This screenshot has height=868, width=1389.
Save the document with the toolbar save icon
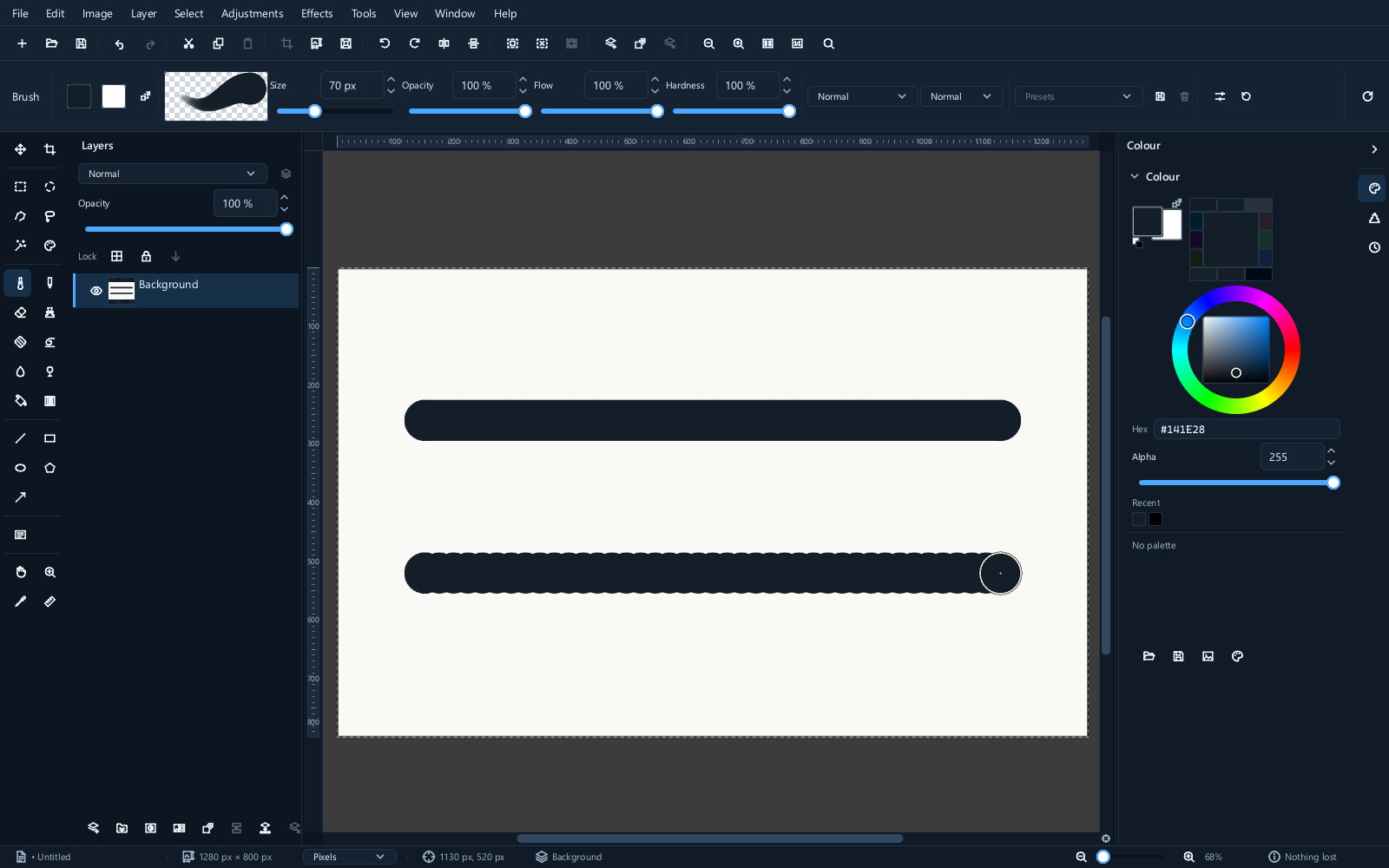tap(81, 43)
